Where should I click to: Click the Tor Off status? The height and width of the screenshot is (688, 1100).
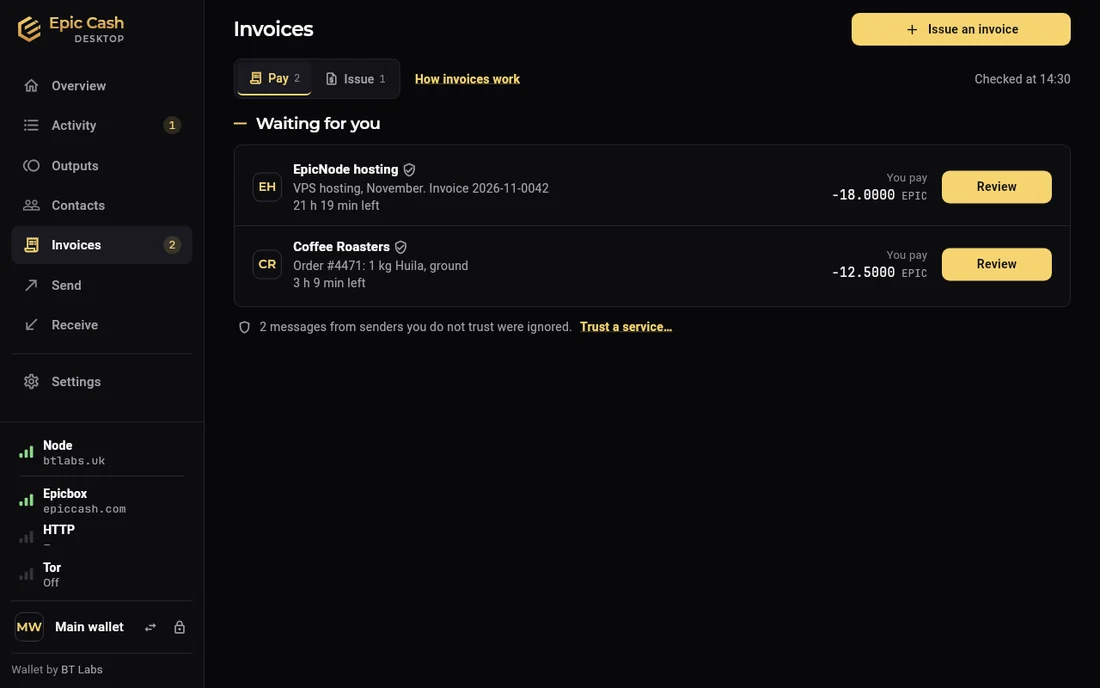[51, 583]
